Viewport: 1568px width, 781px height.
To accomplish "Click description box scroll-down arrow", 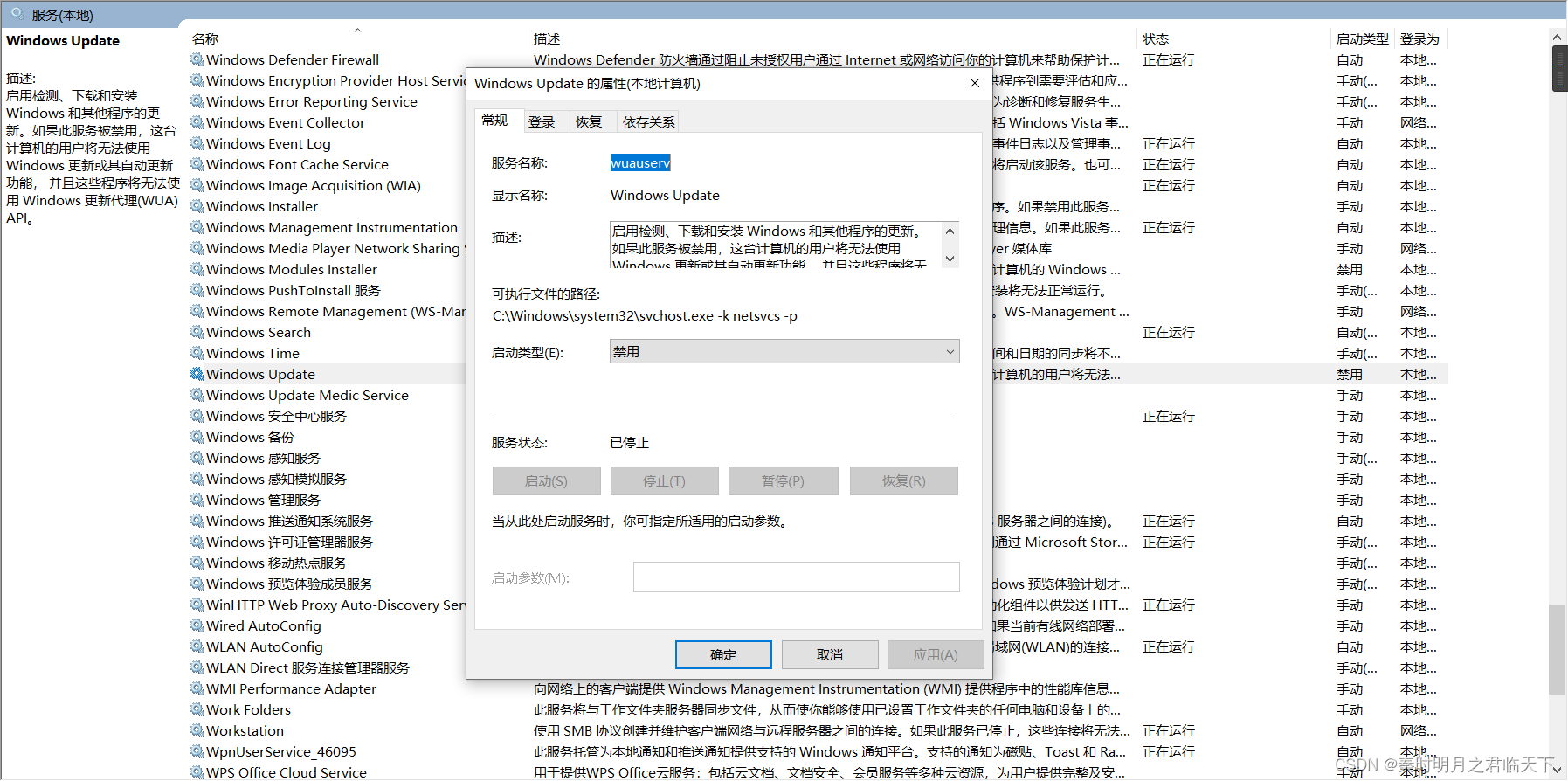I will coord(950,259).
